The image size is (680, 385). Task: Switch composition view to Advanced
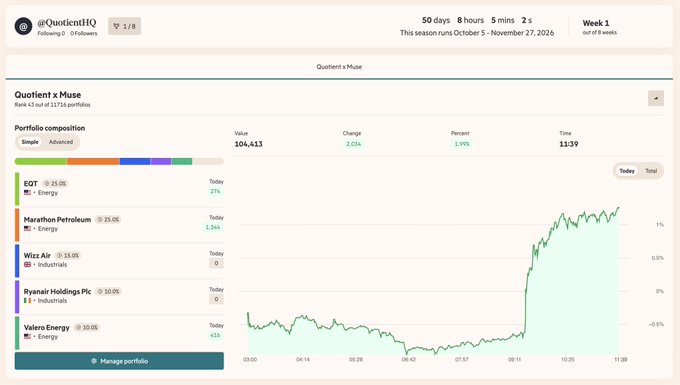click(x=61, y=142)
